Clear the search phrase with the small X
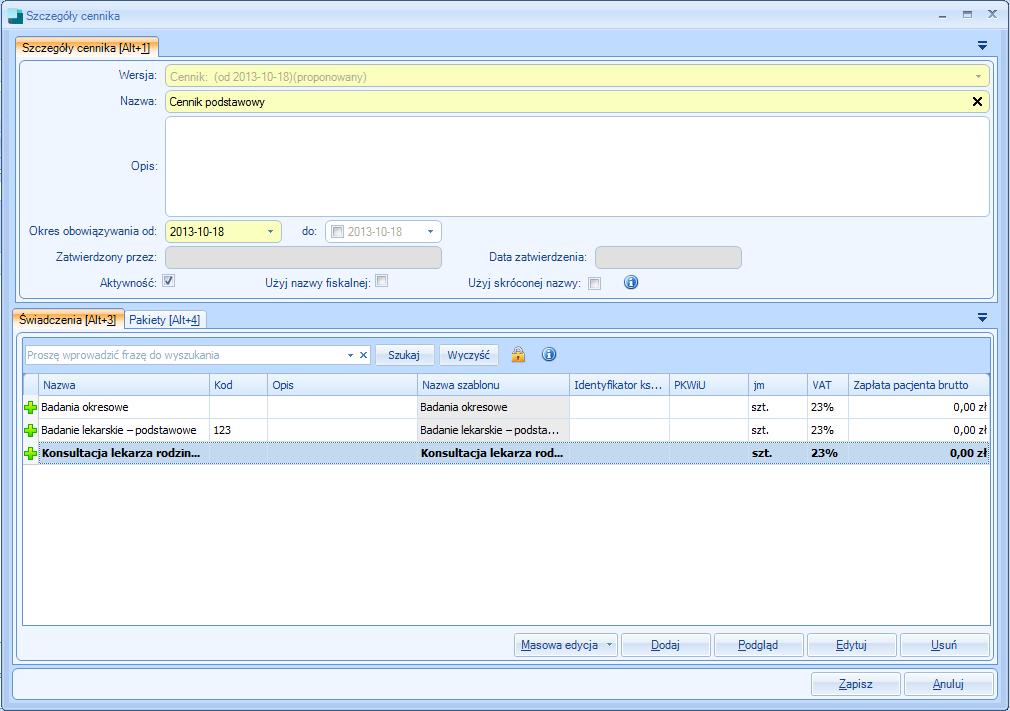1010x711 pixels. [363, 355]
